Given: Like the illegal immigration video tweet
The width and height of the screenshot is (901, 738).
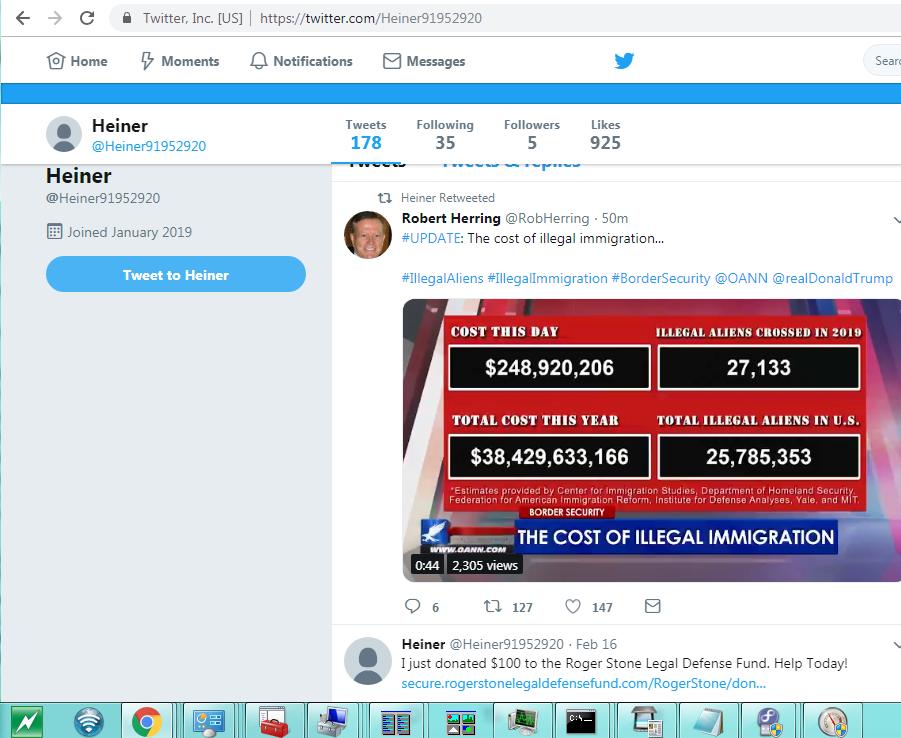Looking at the screenshot, I should point(572,606).
